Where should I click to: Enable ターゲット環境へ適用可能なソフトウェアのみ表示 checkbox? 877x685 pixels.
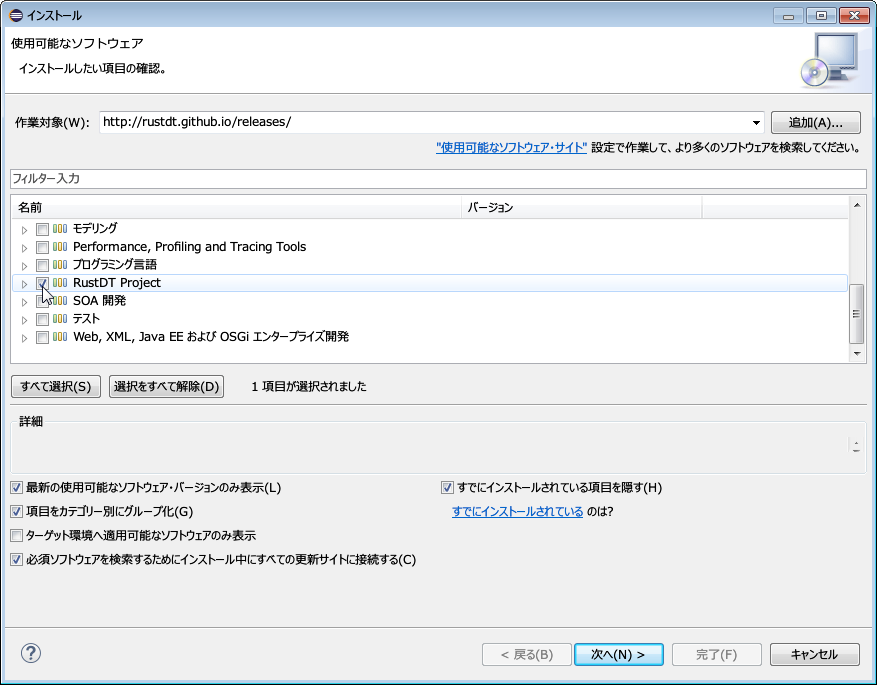click(17, 536)
